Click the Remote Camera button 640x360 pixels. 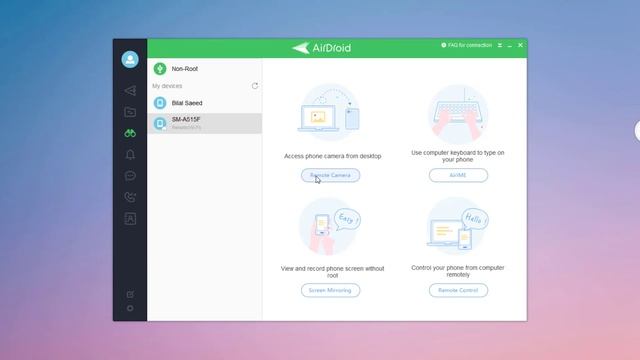point(331,175)
